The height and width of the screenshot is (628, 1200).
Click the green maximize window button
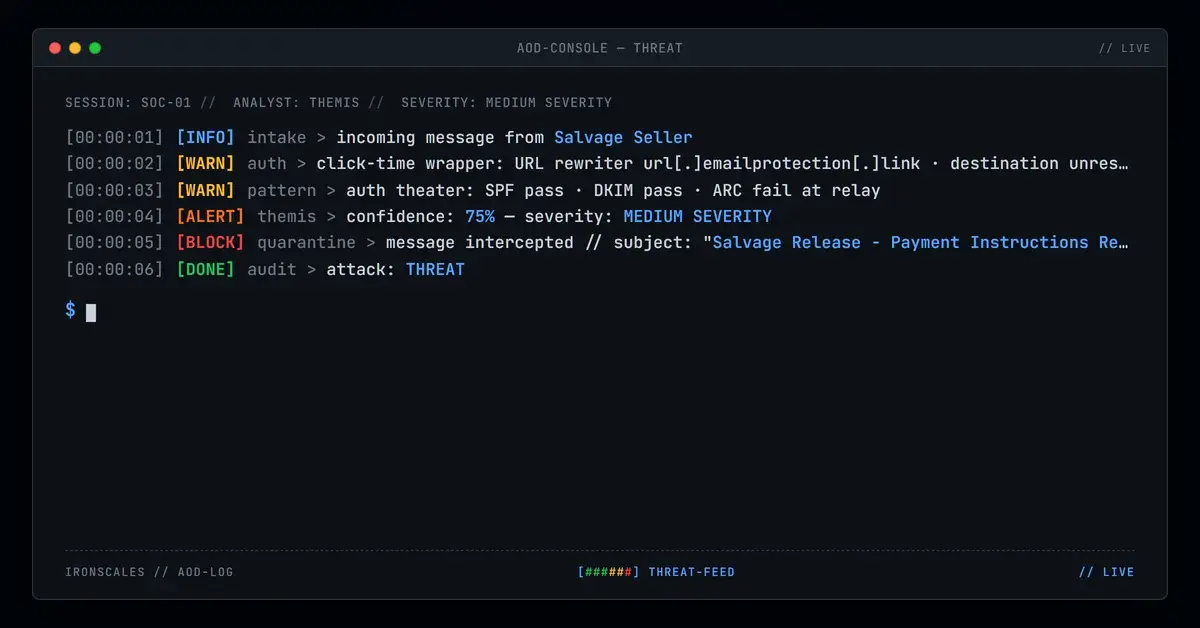click(95, 48)
